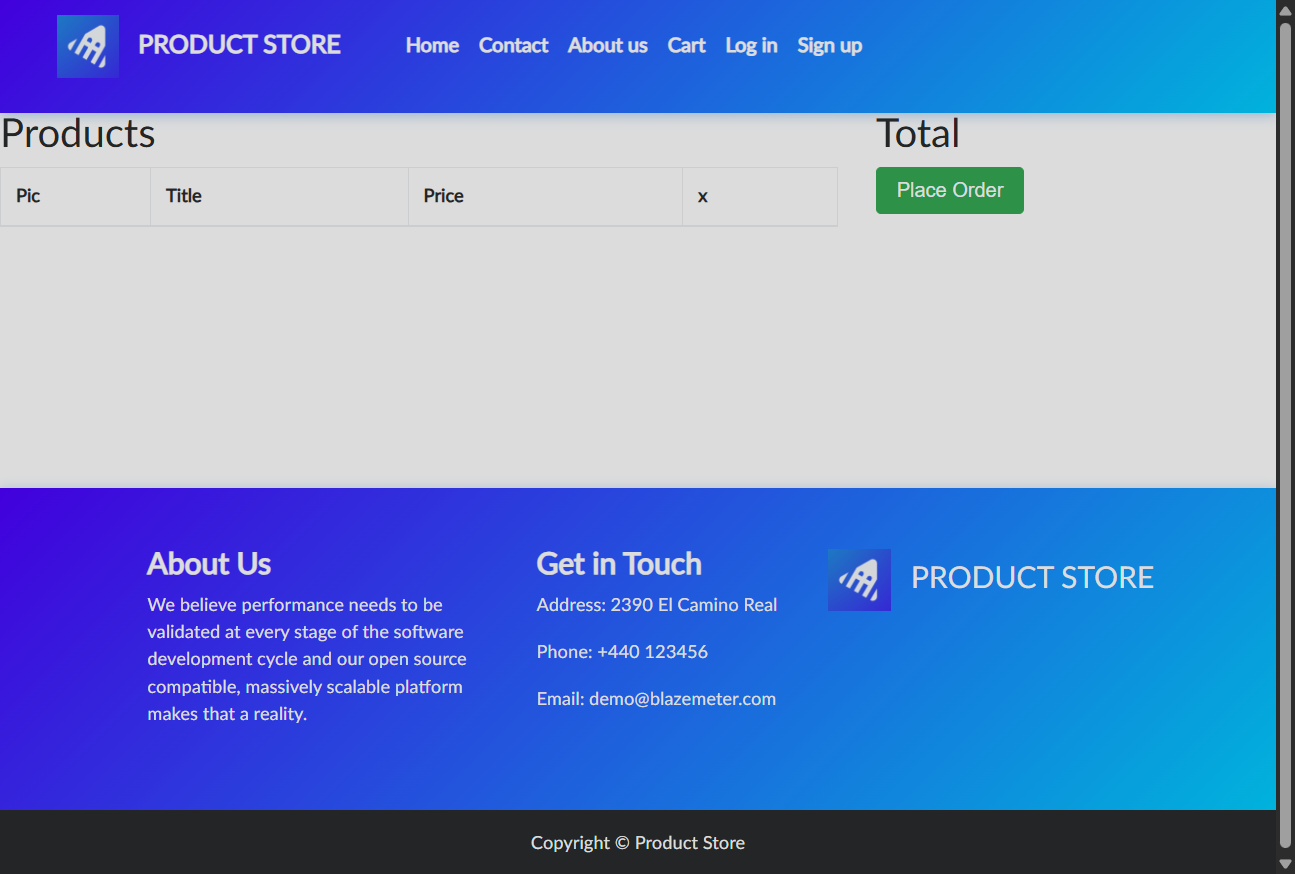Open the Home page from navbar
The image size is (1295, 874).
pyautogui.click(x=432, y=46)
